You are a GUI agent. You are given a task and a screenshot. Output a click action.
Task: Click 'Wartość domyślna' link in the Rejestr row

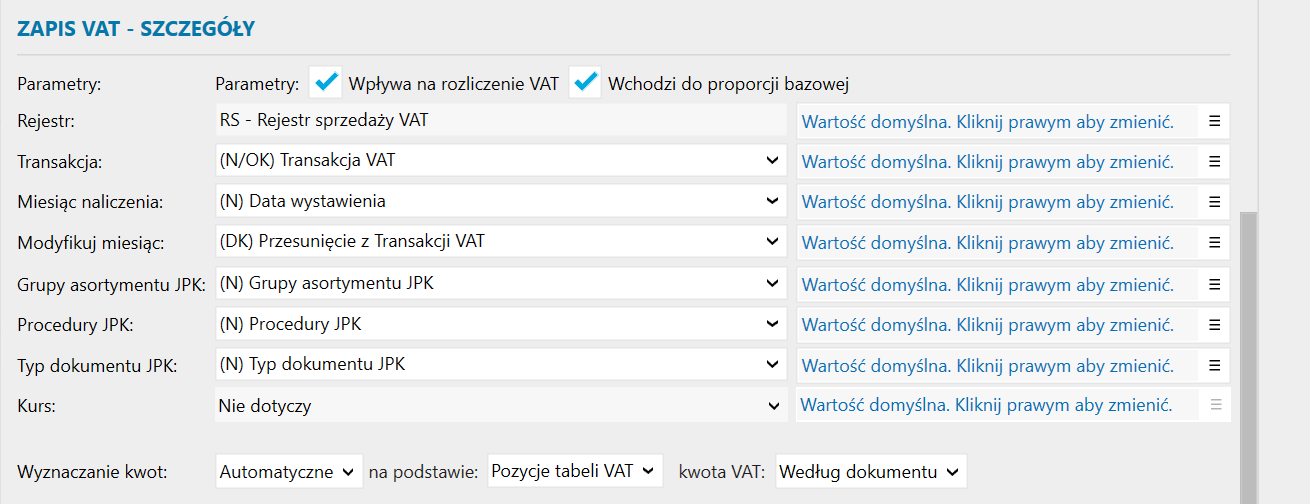pyautogui.click(x=987, y=121)
